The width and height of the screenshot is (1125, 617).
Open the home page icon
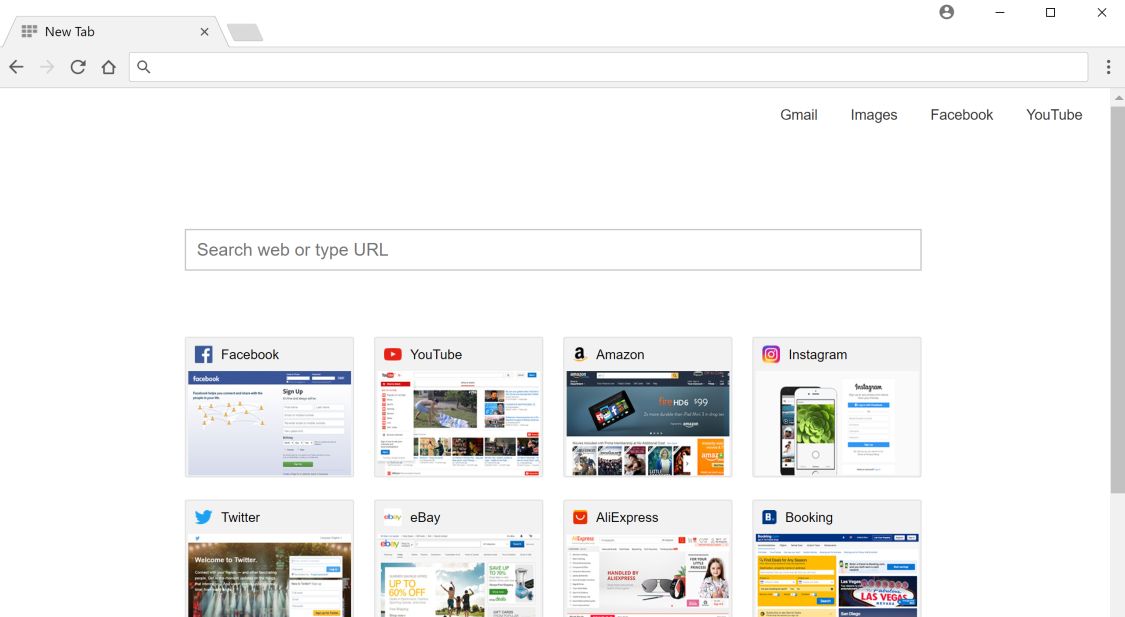[108, 67]
